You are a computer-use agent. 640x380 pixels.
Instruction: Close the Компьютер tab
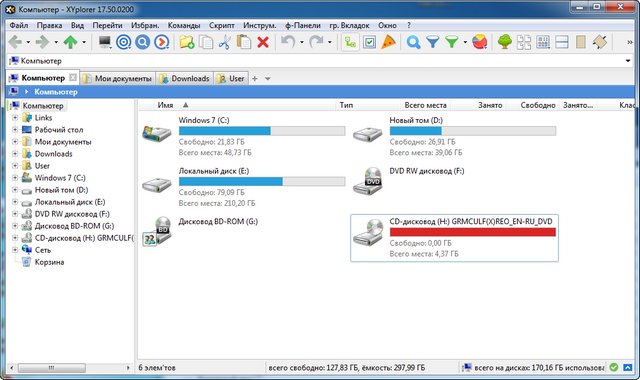coord(73,77)
